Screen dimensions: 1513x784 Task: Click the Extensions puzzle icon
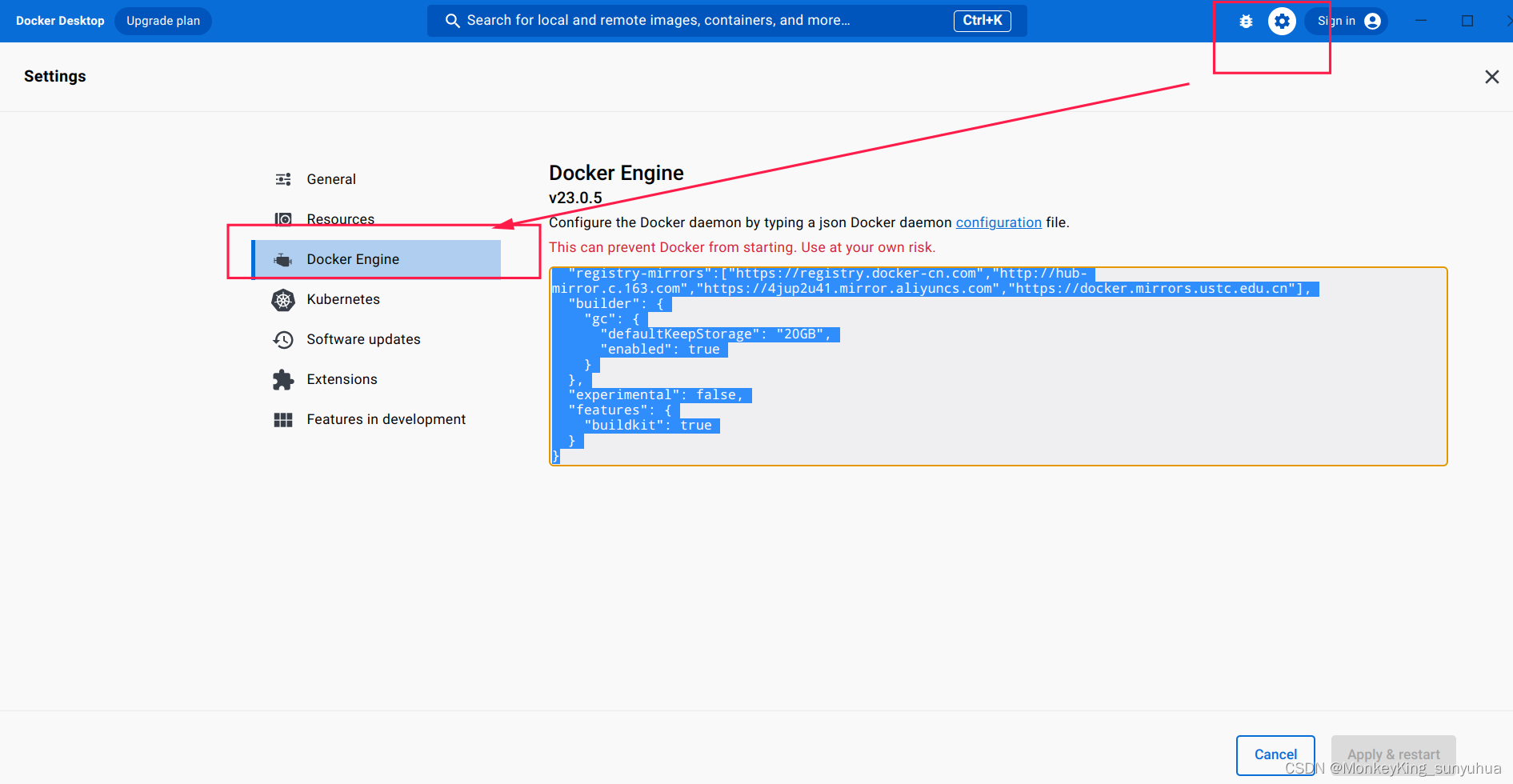[x=283, y=380]
